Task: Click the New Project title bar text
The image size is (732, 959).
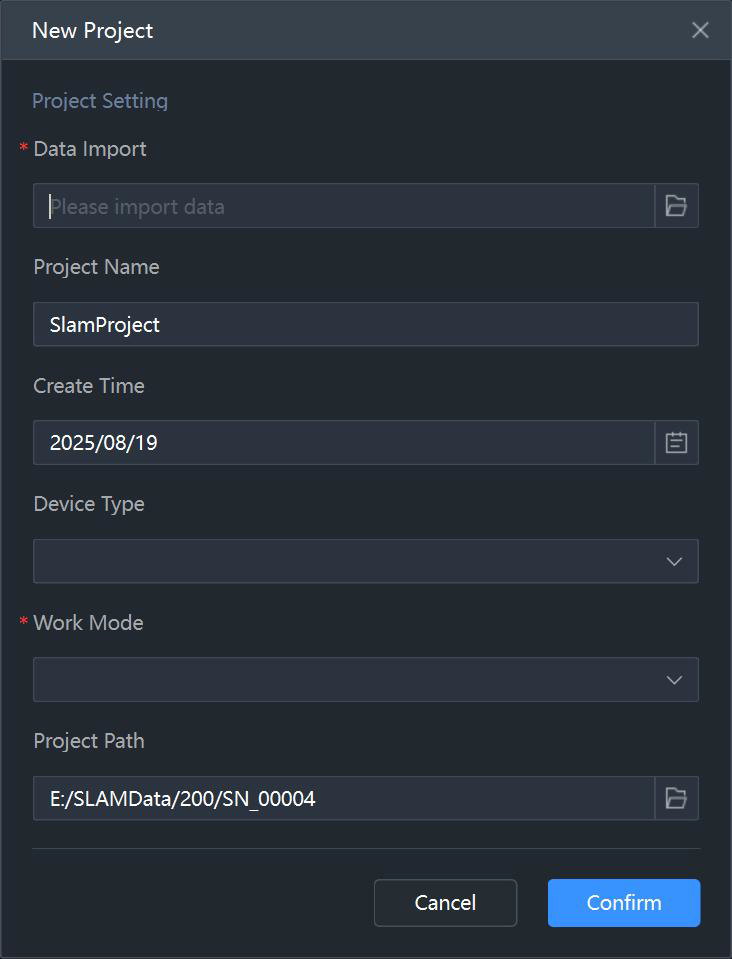Action: [92, 31]
